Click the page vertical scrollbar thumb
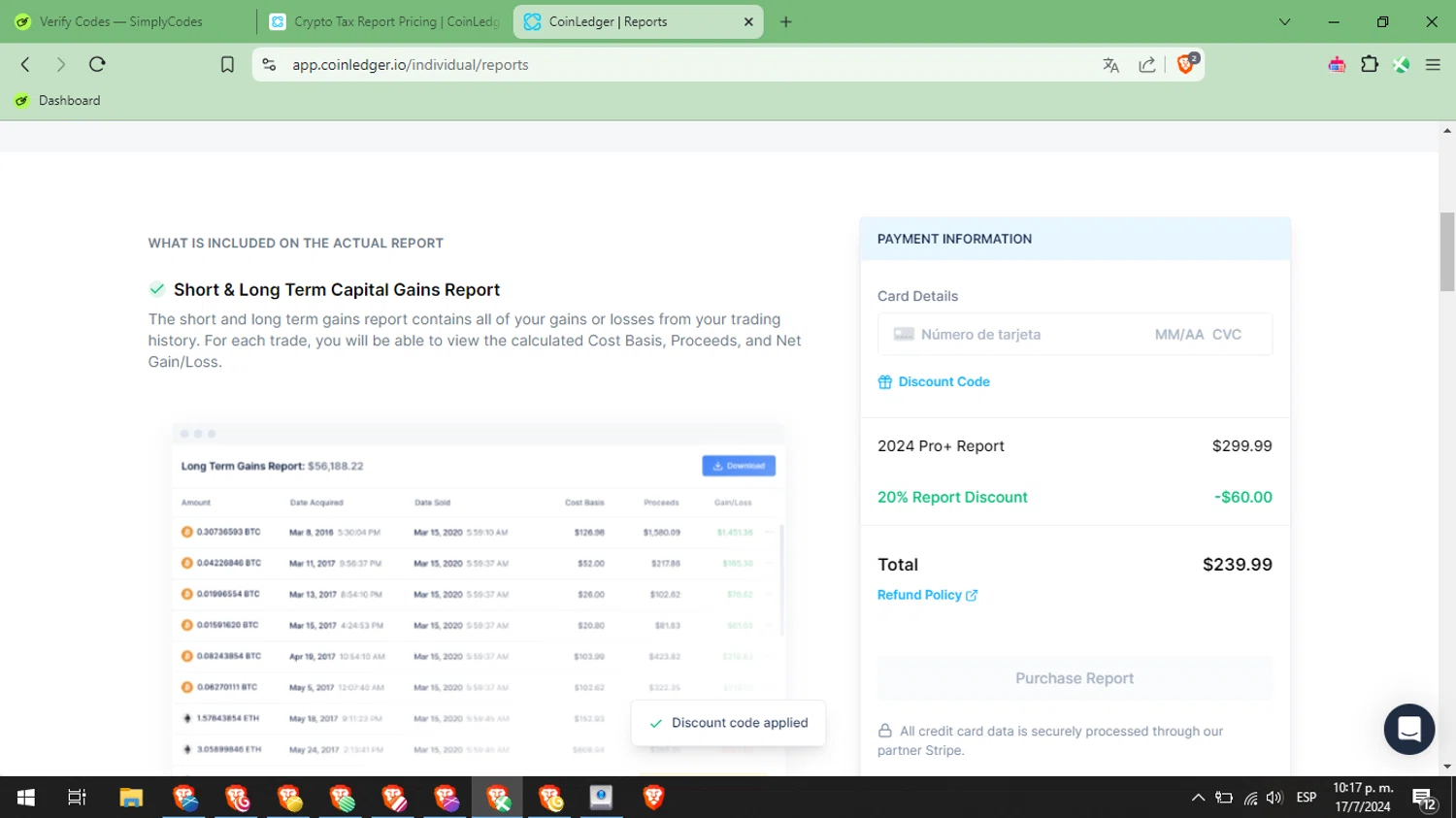1456x818 pixels. pos(1447,251)
